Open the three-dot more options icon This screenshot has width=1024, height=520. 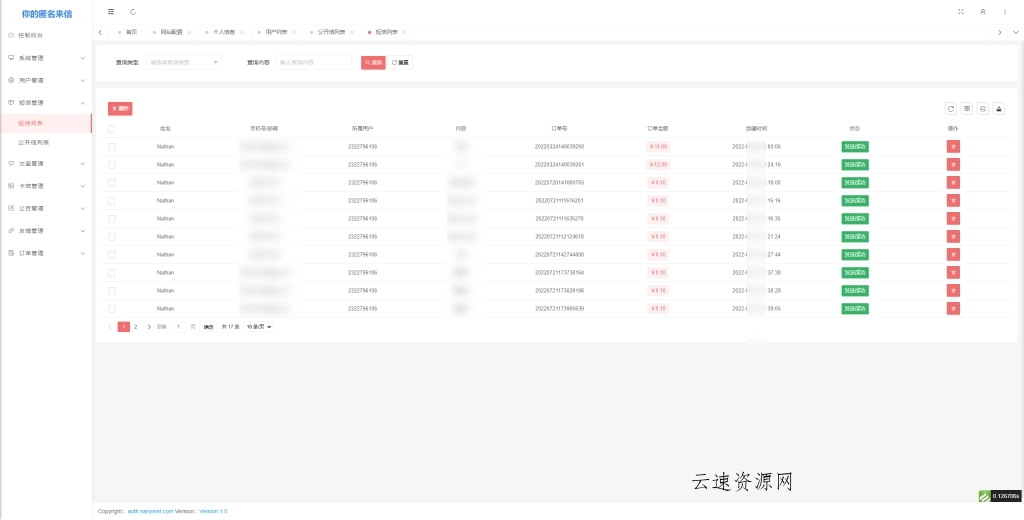(x=1005, y=12)
